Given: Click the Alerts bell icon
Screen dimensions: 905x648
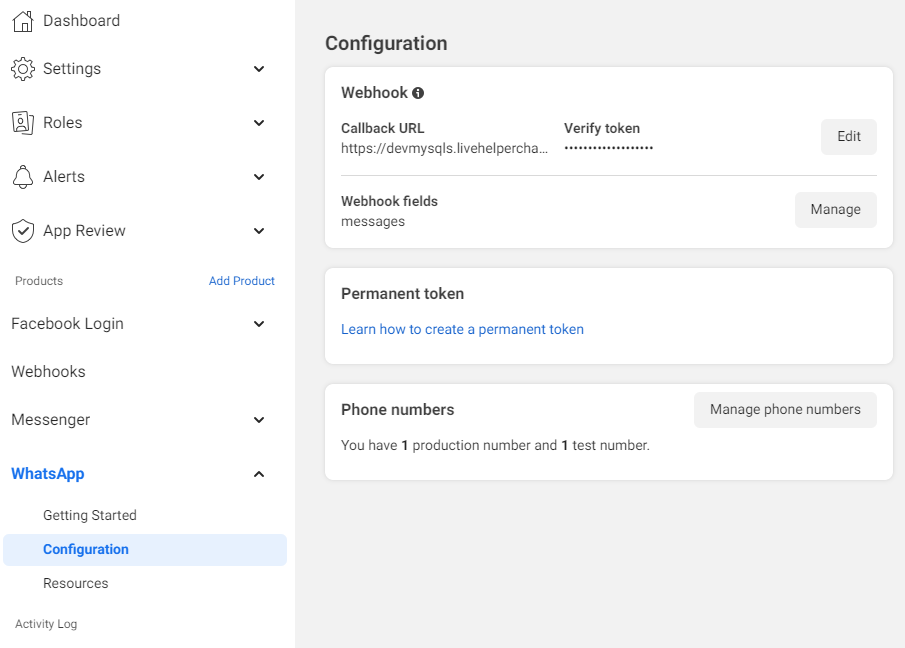Looking at the screenshot, I should pyautogui.click(x=23, y=177).
